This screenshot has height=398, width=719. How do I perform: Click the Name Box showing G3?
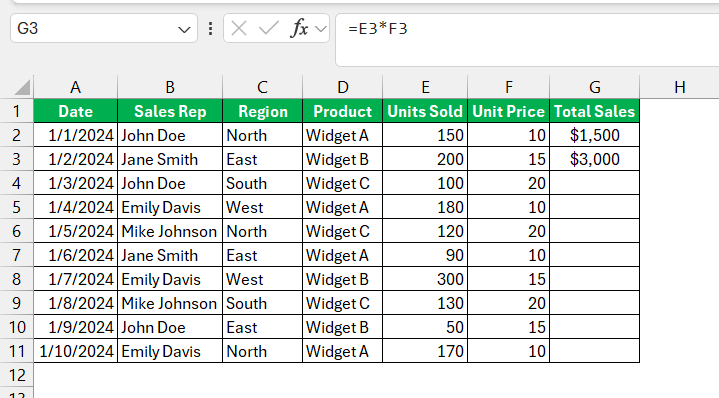pos(104,28)
